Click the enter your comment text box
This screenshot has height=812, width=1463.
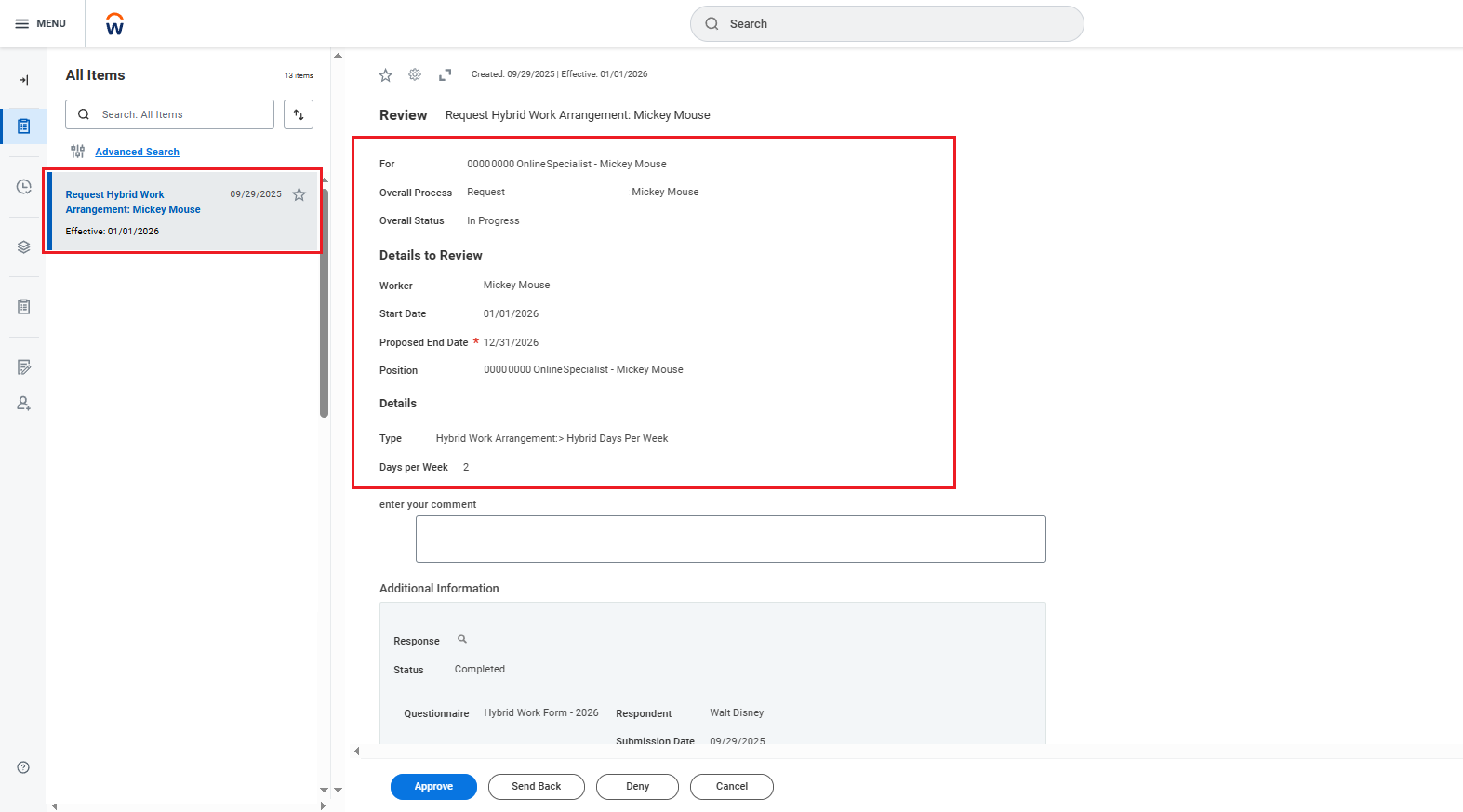730,539
